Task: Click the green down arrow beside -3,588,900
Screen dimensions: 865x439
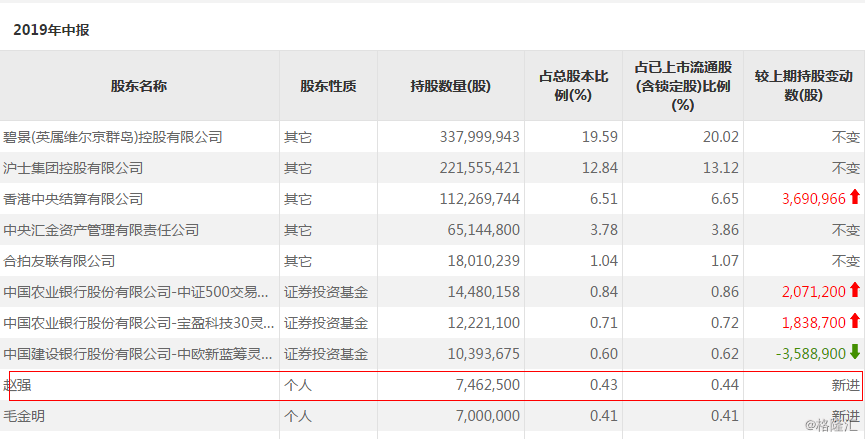Action: click(x=855, y=352)
